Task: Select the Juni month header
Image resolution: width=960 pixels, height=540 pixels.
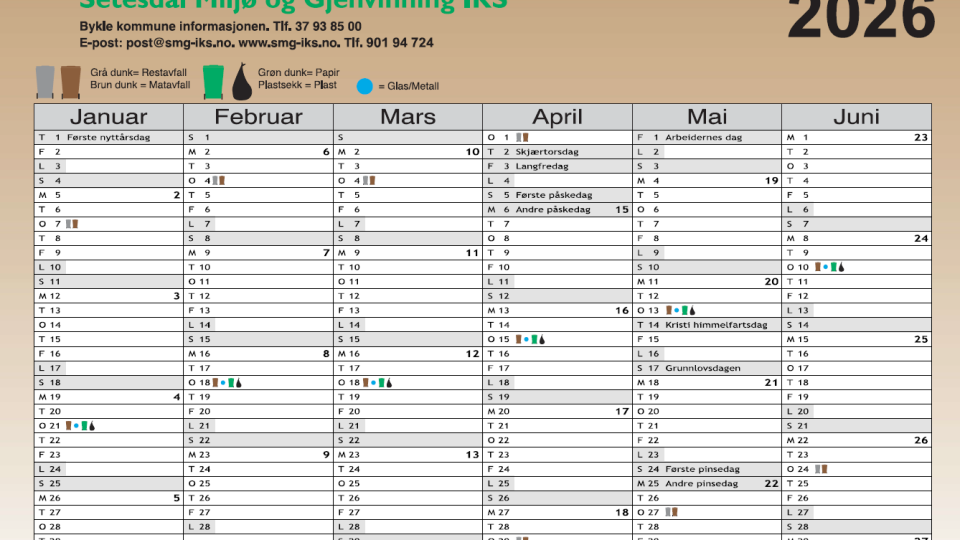Action: [856, 117]
